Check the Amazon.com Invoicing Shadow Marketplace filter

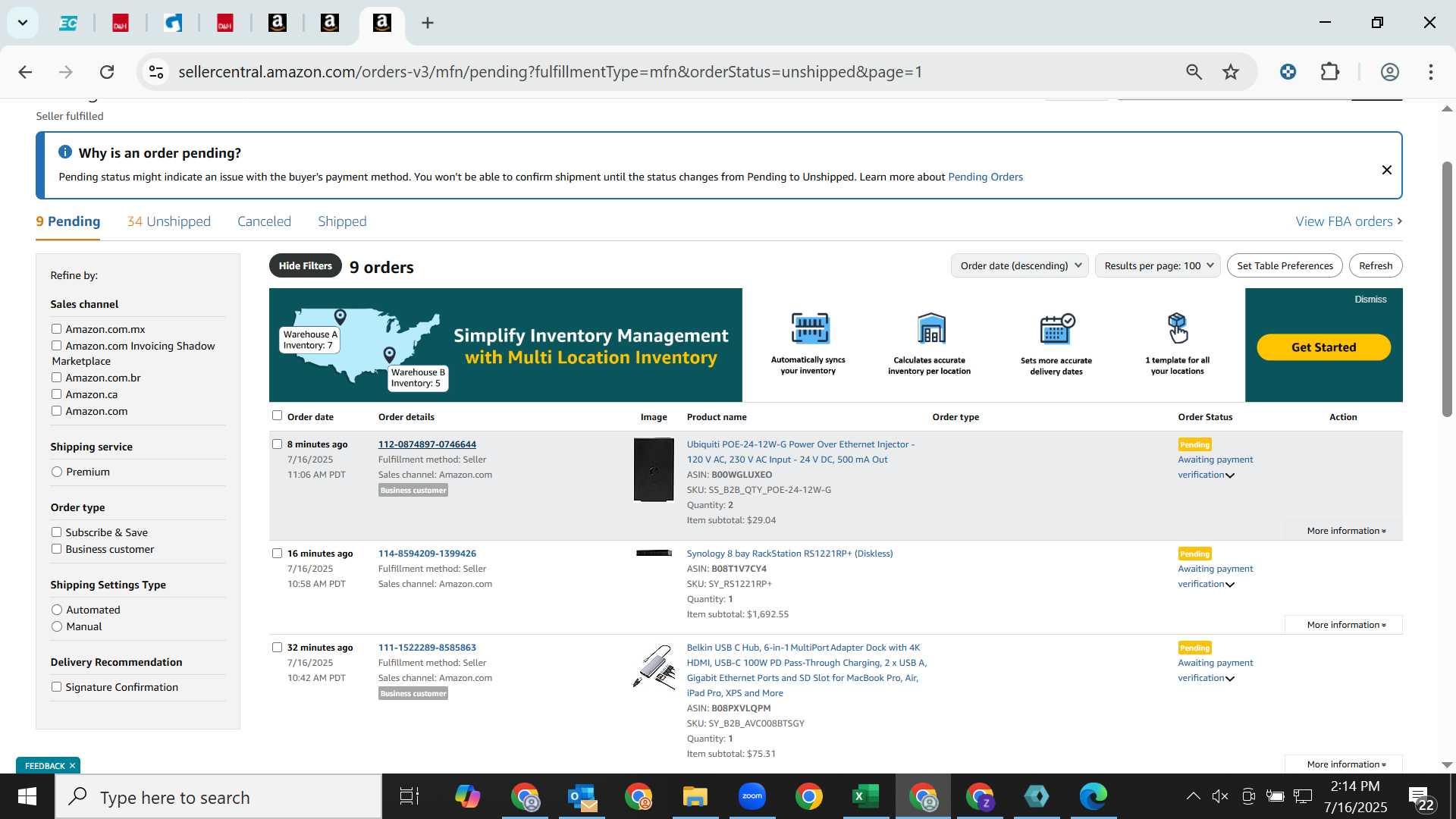[56, 346]
